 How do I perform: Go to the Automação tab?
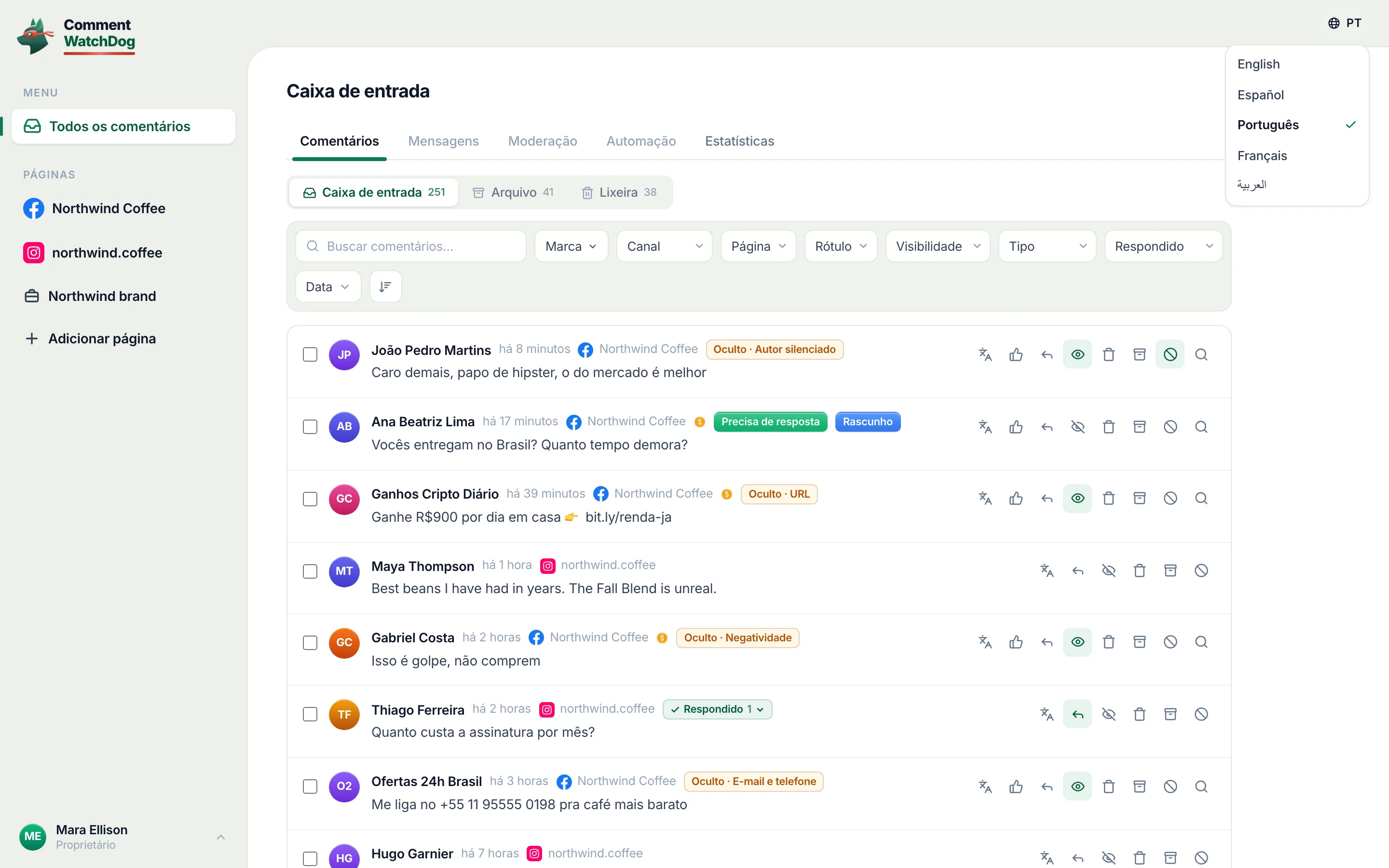click(x=641, y=141)
